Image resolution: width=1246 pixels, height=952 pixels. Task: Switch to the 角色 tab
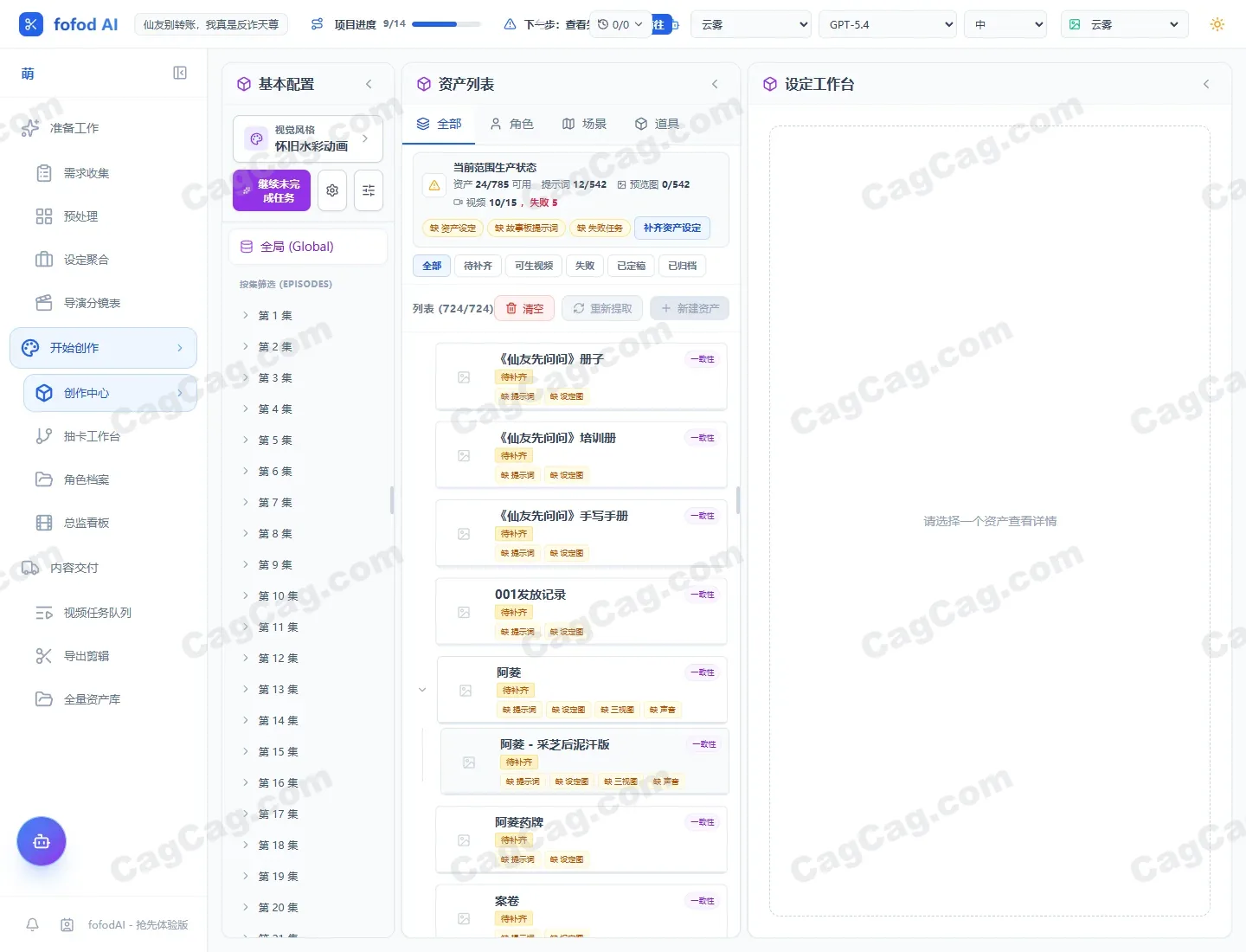511,124
